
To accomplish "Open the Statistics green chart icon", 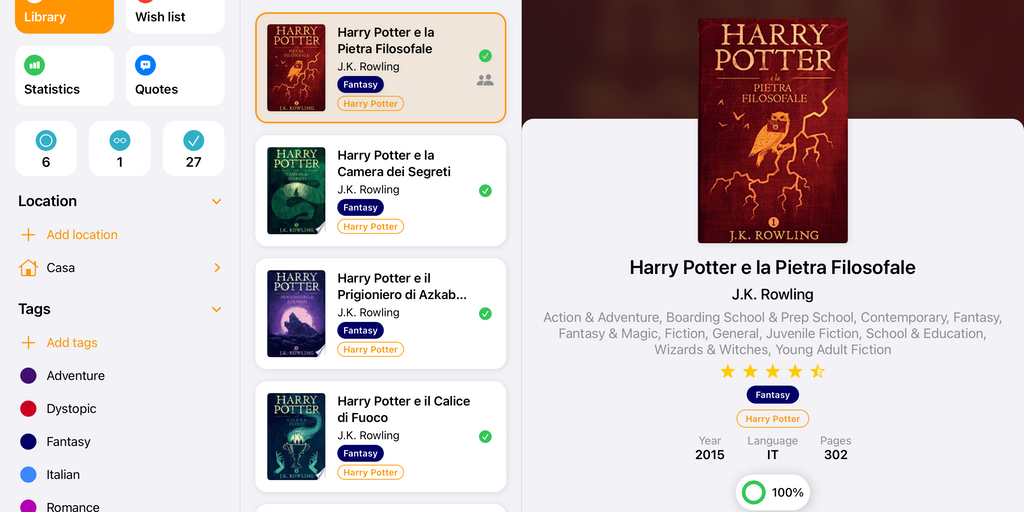I will click(x=34, y=65).
